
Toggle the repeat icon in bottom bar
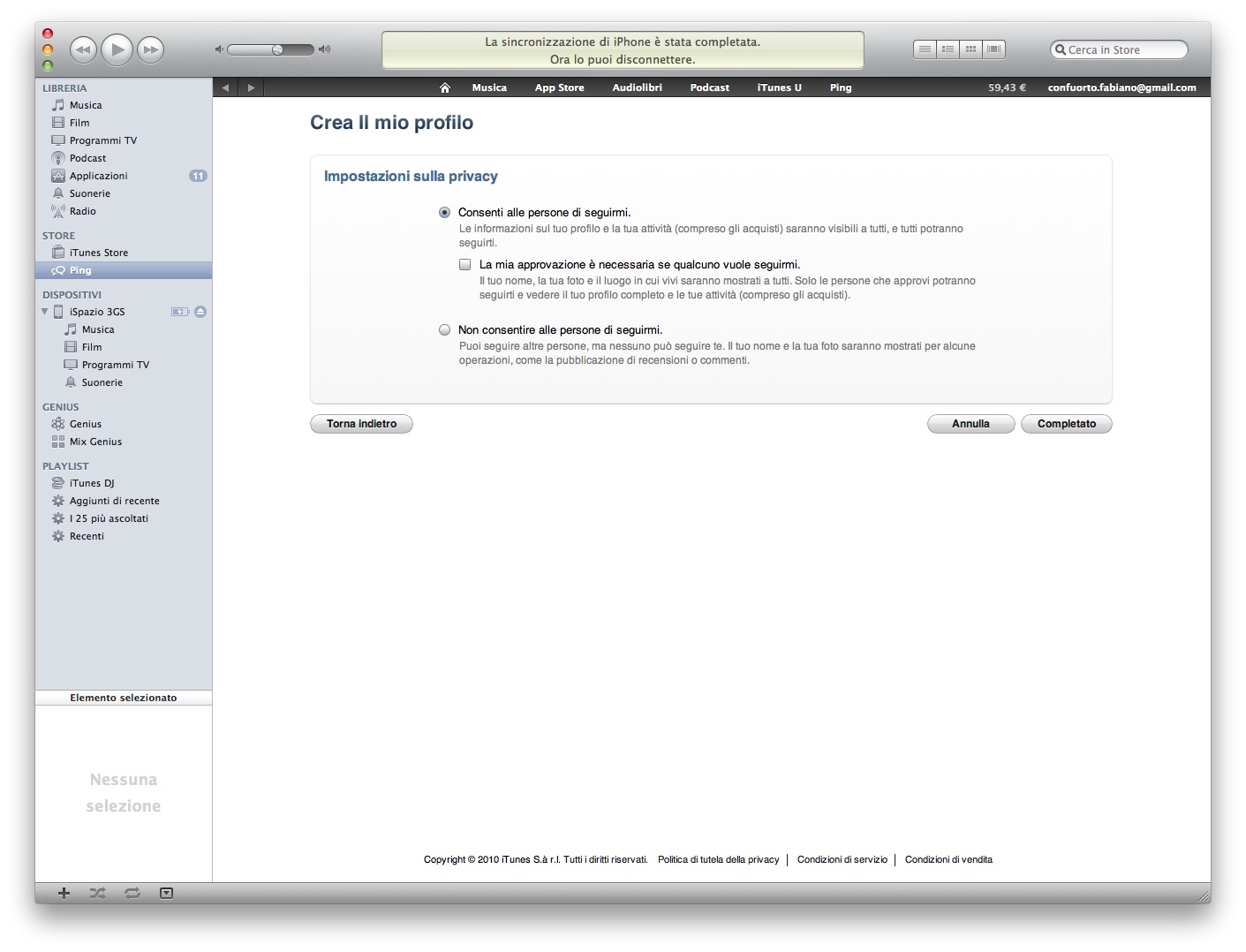pos(132,893)
